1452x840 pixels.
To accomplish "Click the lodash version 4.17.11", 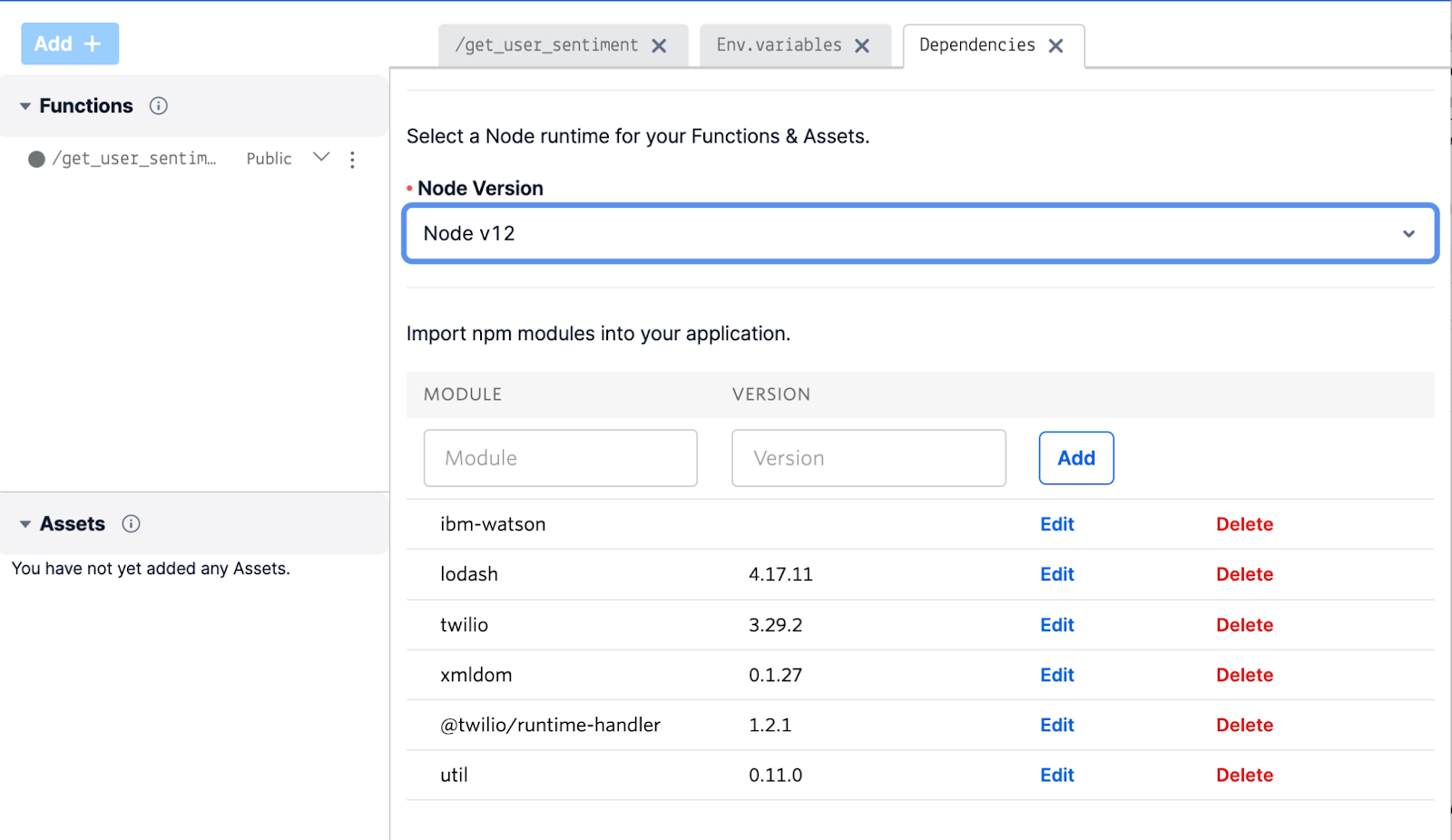I will 780,574.
